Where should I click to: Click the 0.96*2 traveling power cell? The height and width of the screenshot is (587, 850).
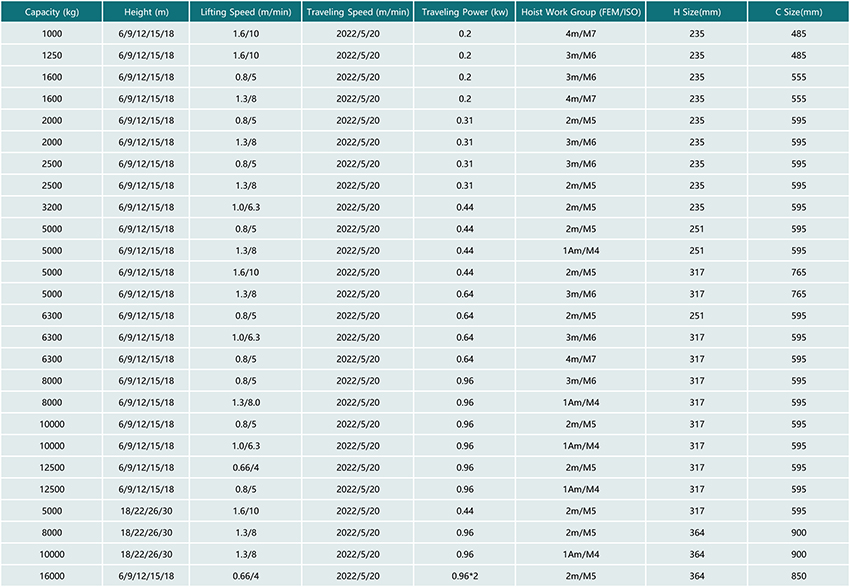465,576
